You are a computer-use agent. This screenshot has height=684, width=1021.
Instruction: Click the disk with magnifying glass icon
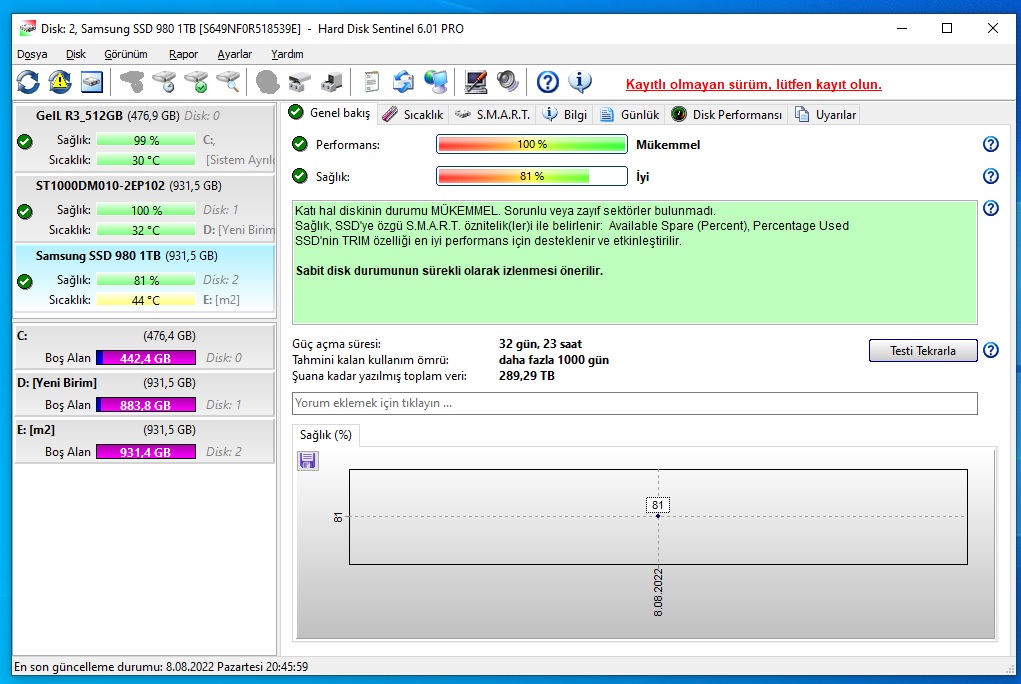[229, 82]
